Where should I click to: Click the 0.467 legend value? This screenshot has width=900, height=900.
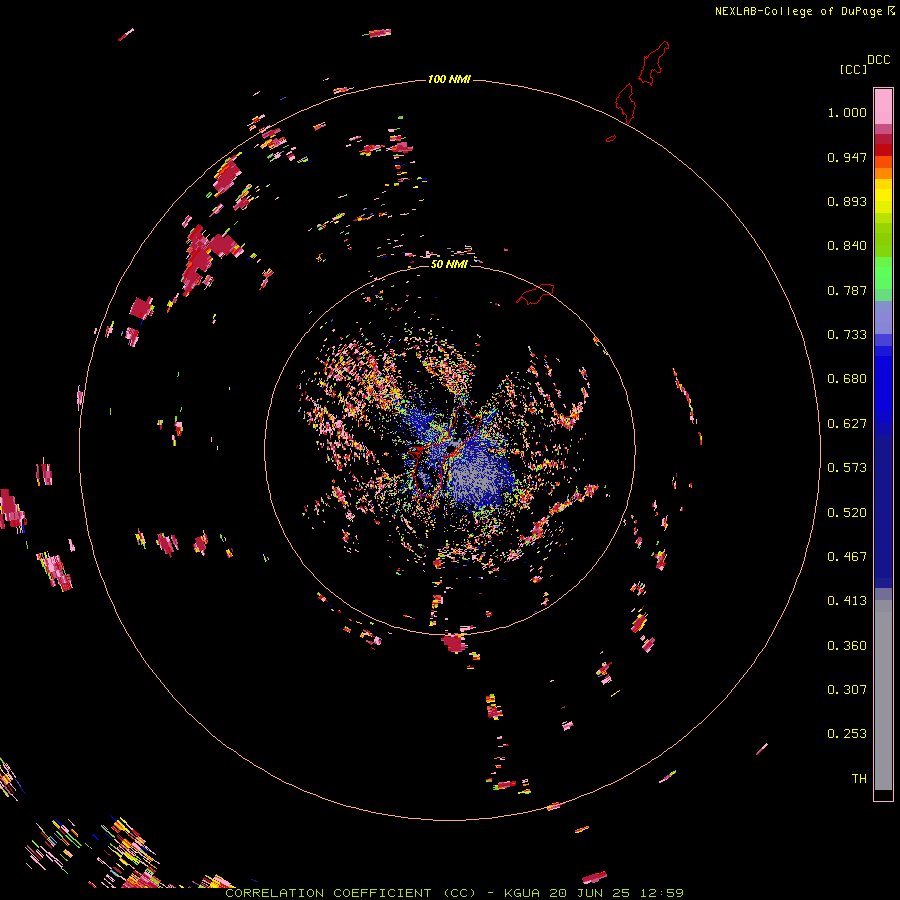coord(847,557)
